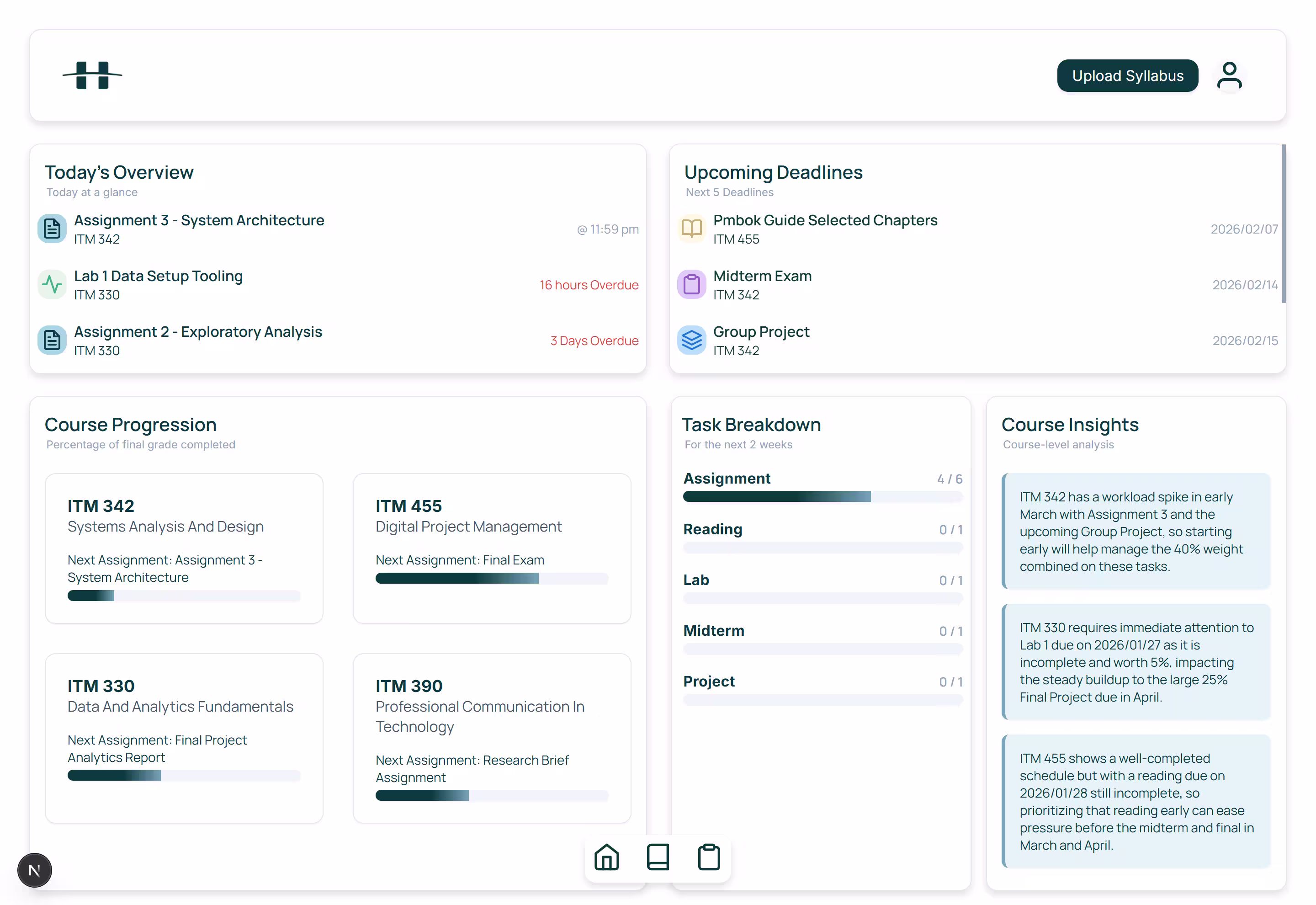Screen dimensions: 1316x905
Task: Click the book icon next to Pmbok Guide Selected Chapters
Action: 691,228
